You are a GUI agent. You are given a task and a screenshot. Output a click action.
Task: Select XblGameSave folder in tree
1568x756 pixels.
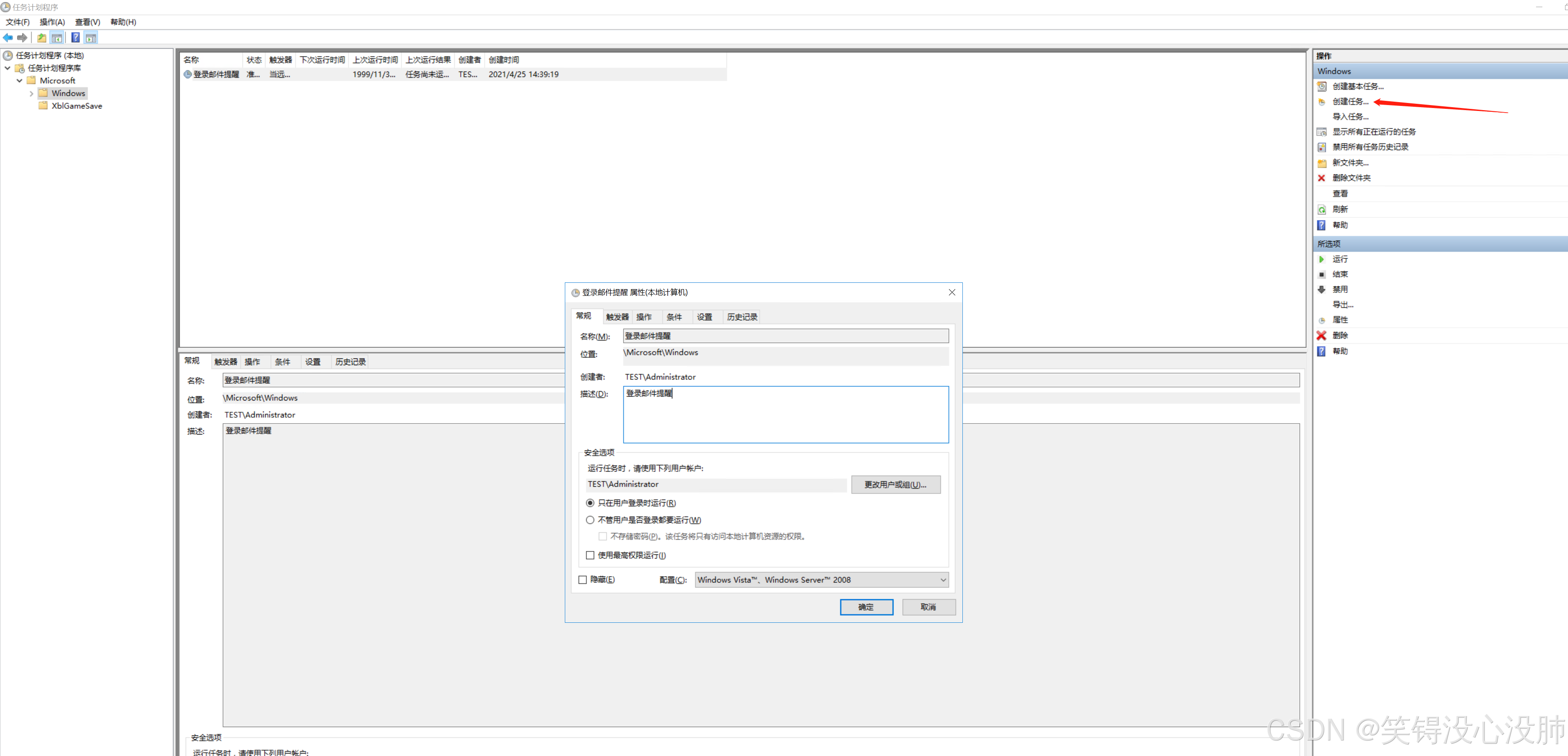76,106
